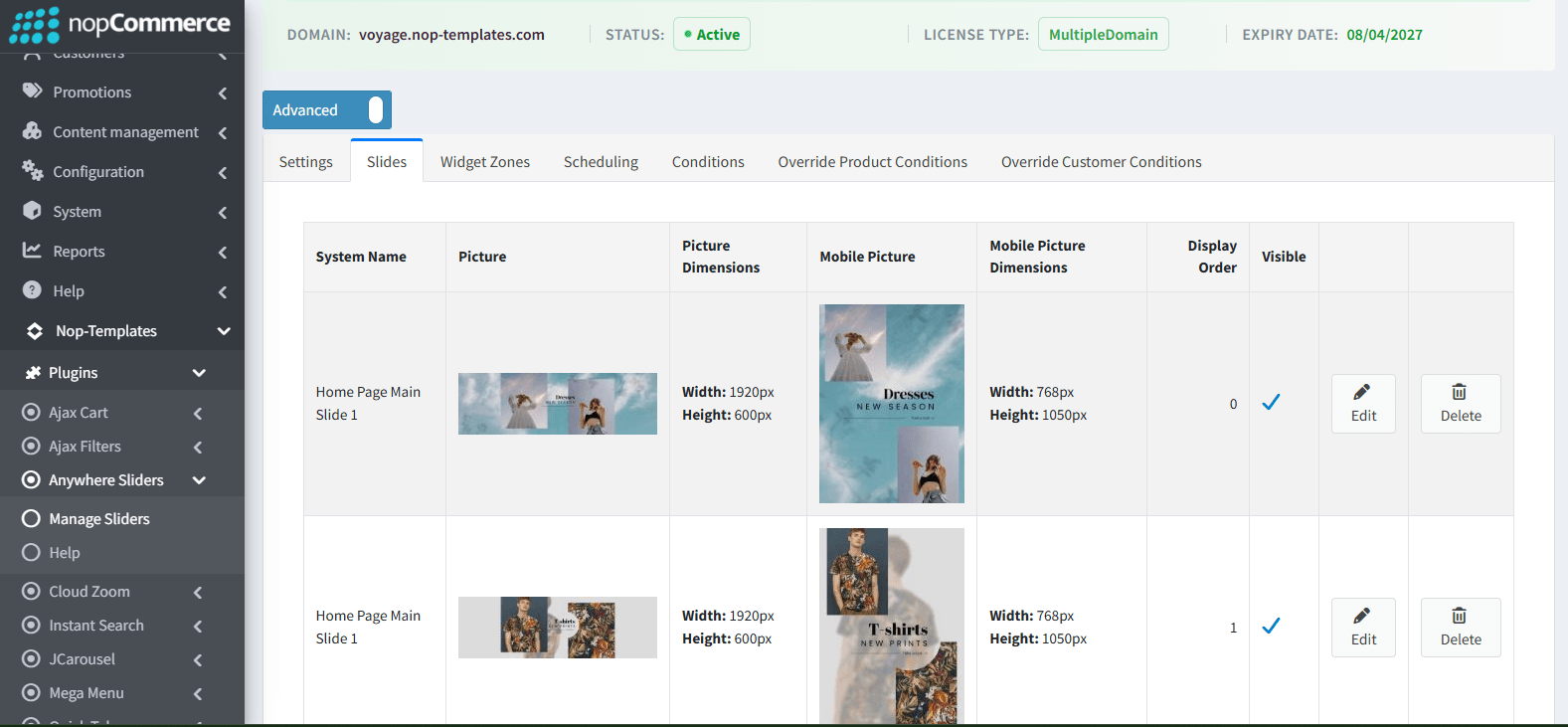Expand the Promotions menu chevron
Viewport: 1568px width, 727px height.
222,92
